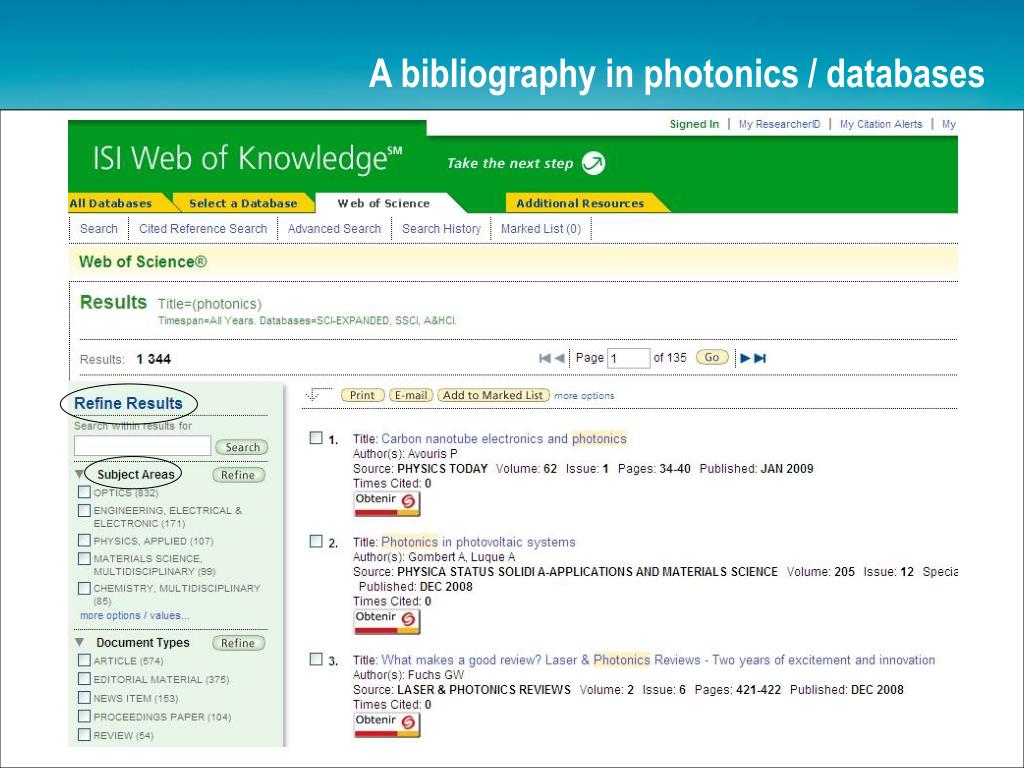Click the 'LASER & PHOTONICS REVIEWS' source name

click(483, 690)
